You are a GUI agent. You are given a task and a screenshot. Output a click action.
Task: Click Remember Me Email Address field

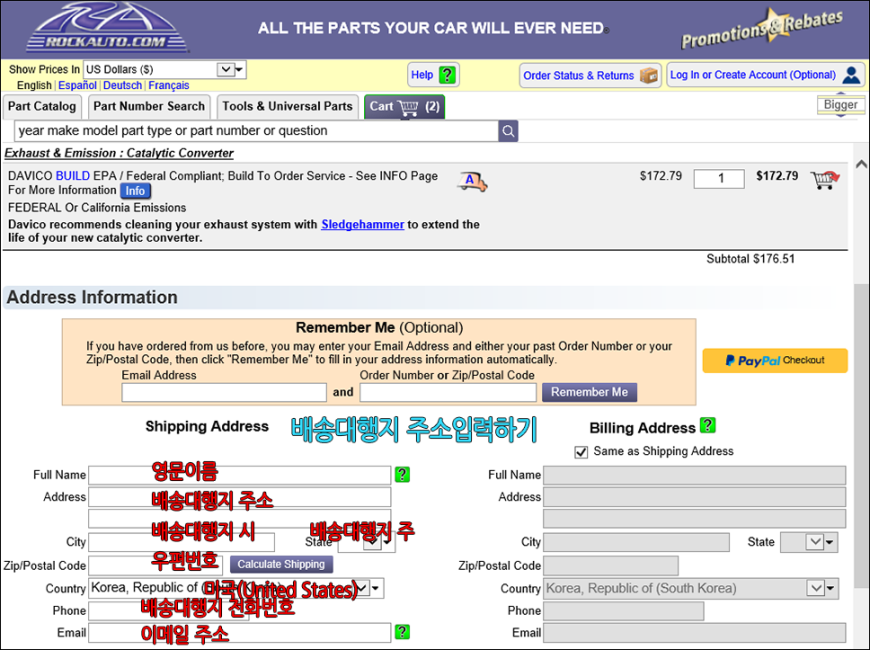(224, 392)
